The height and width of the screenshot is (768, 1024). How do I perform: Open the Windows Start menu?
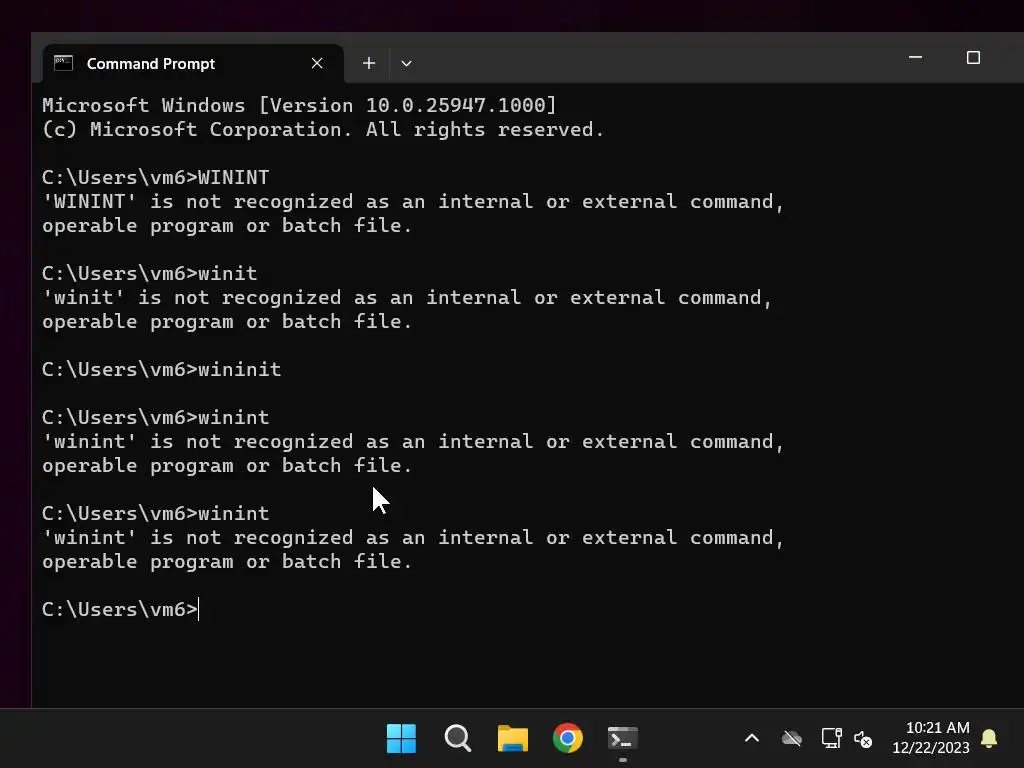point(401,739)
